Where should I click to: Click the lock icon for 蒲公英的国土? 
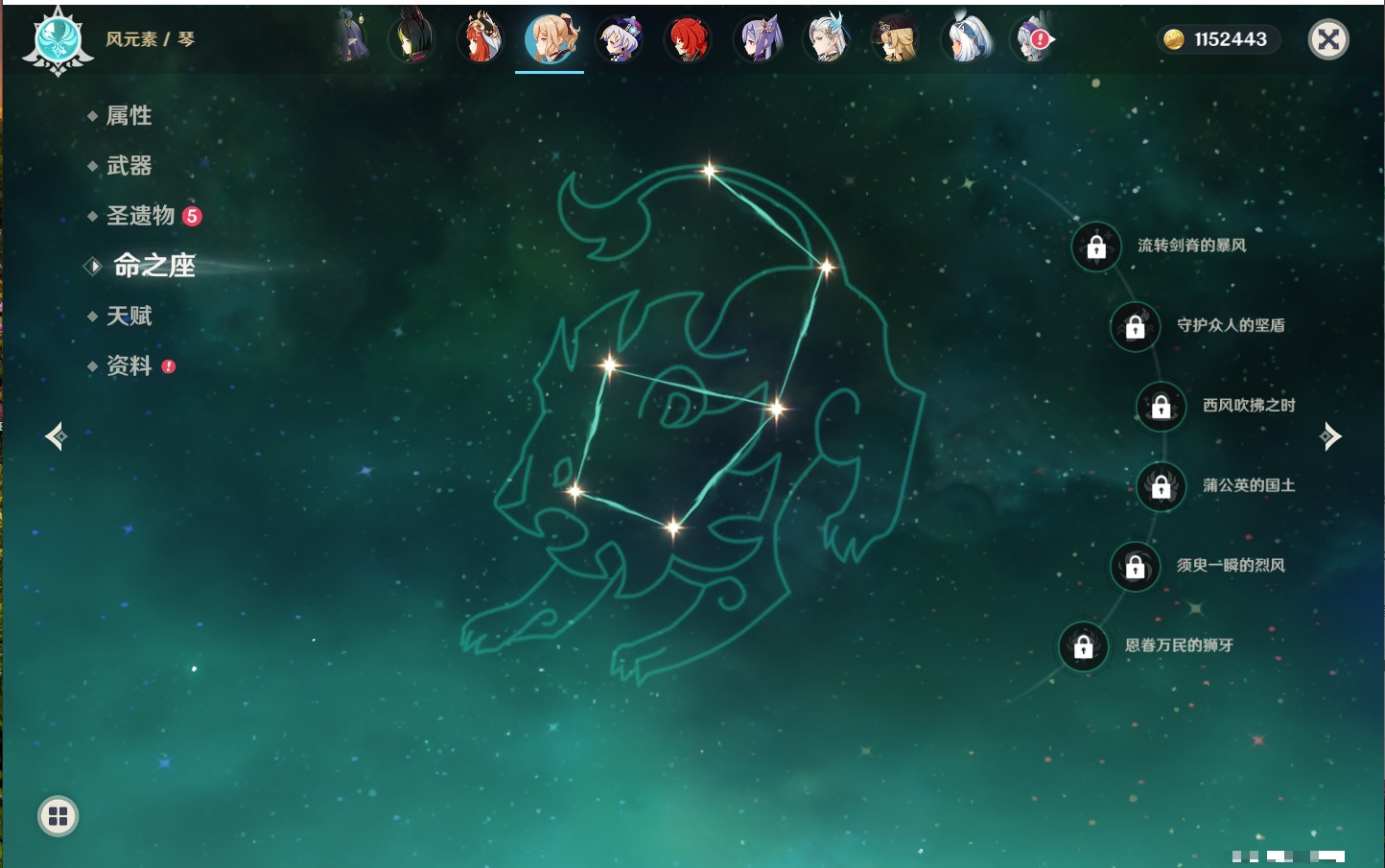pyautogui.click(x=1161, y=487)
